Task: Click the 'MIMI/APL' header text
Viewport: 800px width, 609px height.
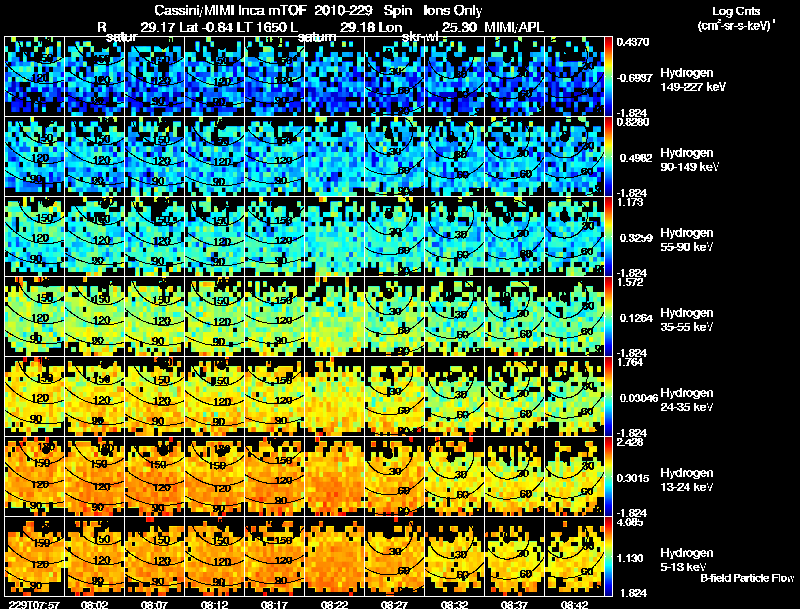Action: 514,27
